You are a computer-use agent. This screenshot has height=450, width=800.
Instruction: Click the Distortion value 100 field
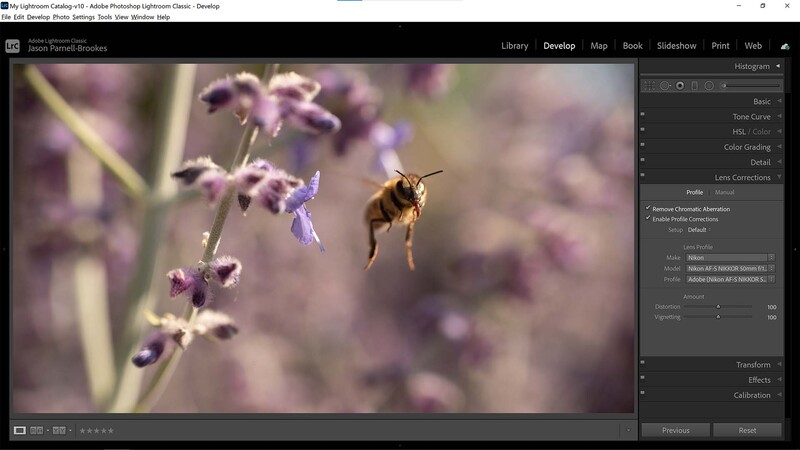(771, 307)
